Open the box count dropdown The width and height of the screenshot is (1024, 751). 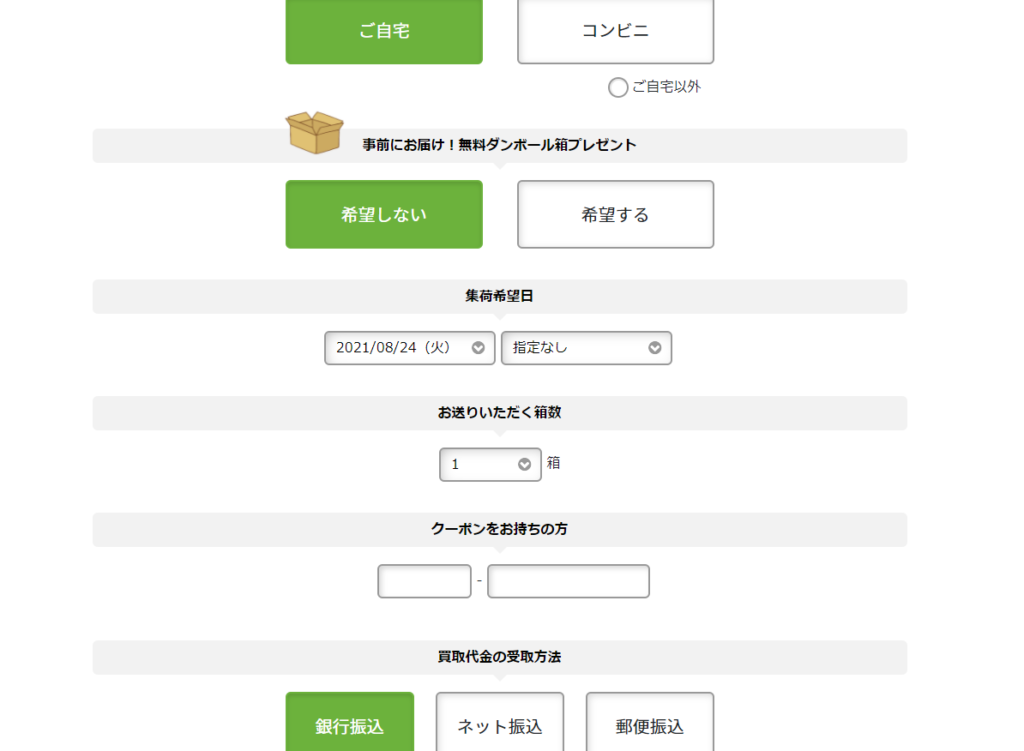click(x=490, y=464)
